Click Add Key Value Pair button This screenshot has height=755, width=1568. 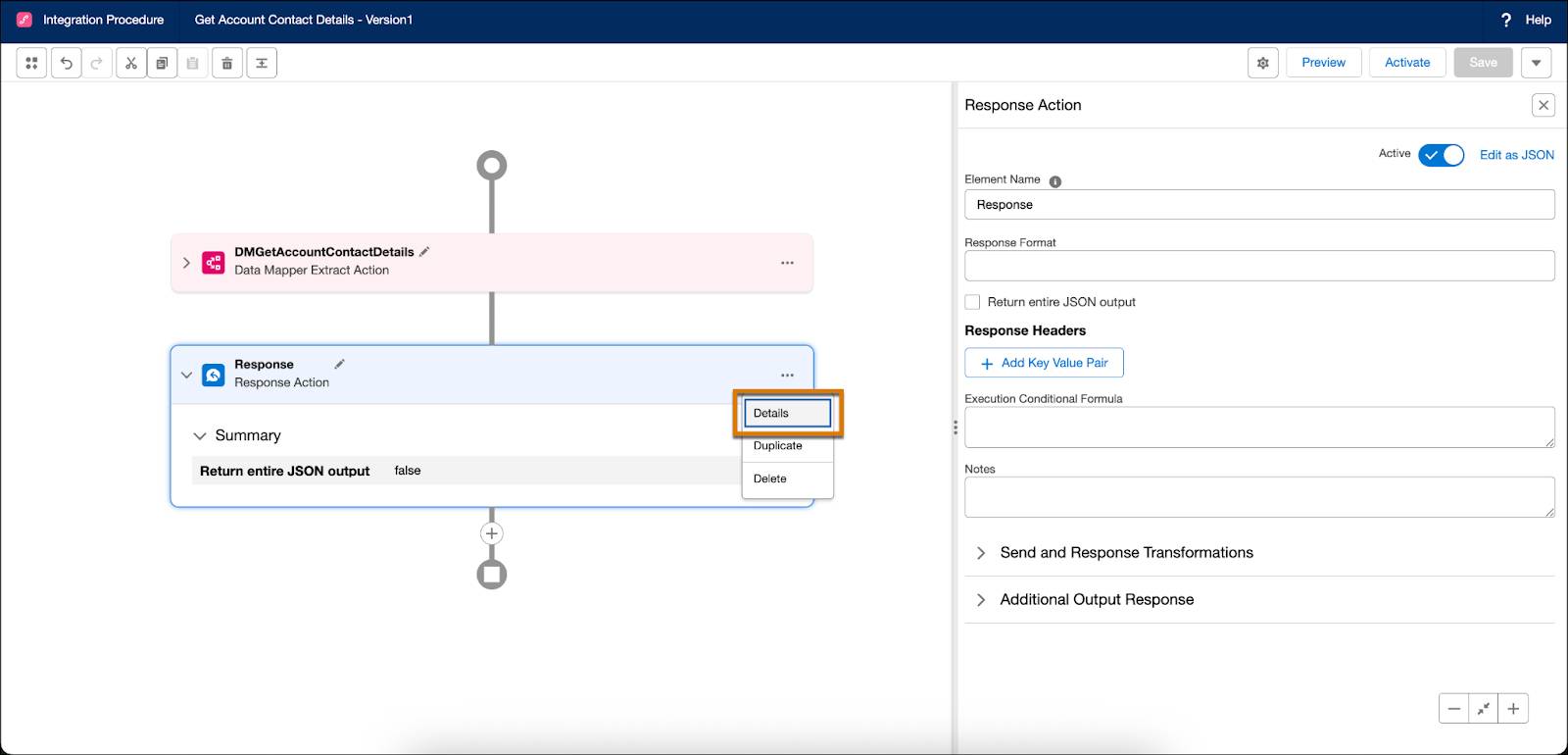tap(1044, 363)
